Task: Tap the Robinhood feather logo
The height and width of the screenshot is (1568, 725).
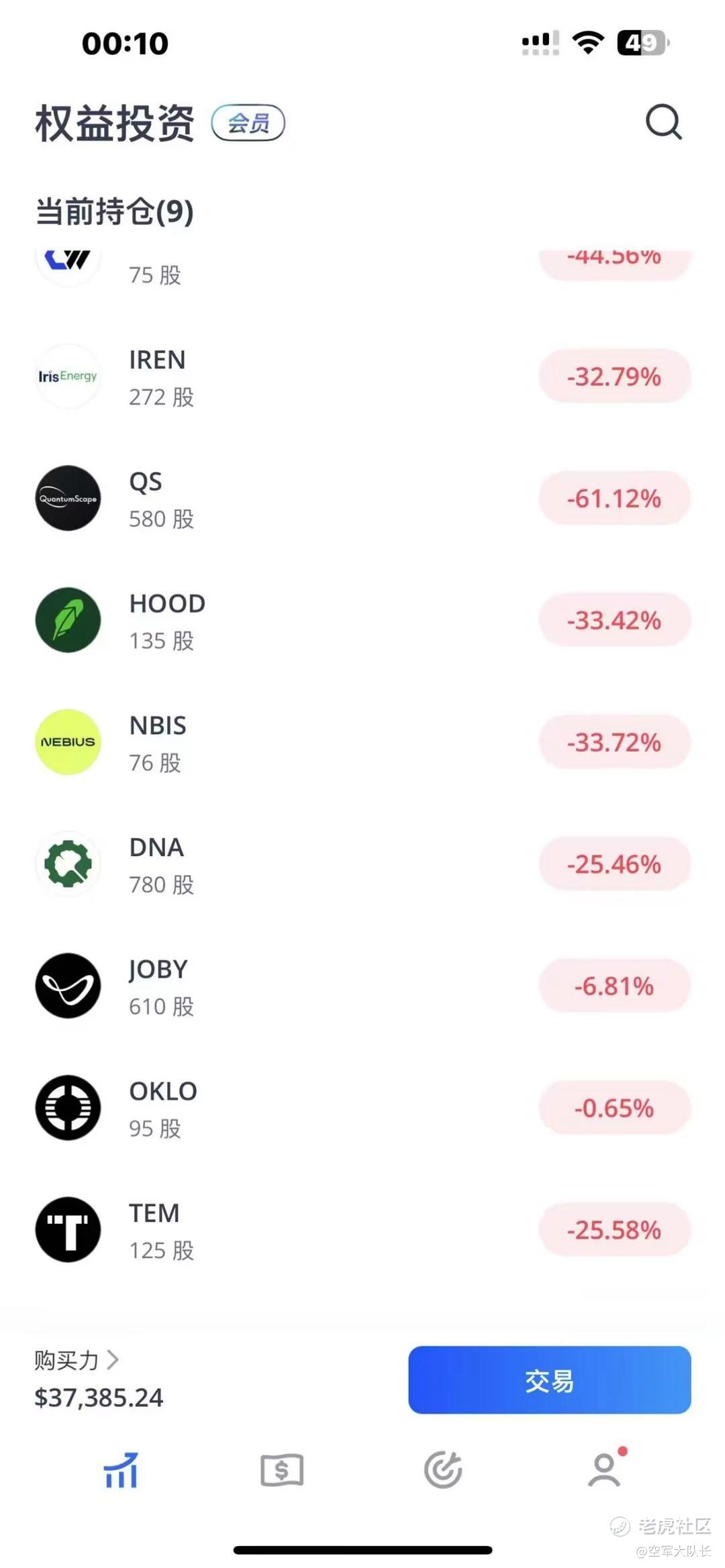Action: pyautogui.click(x=68, y=620)
